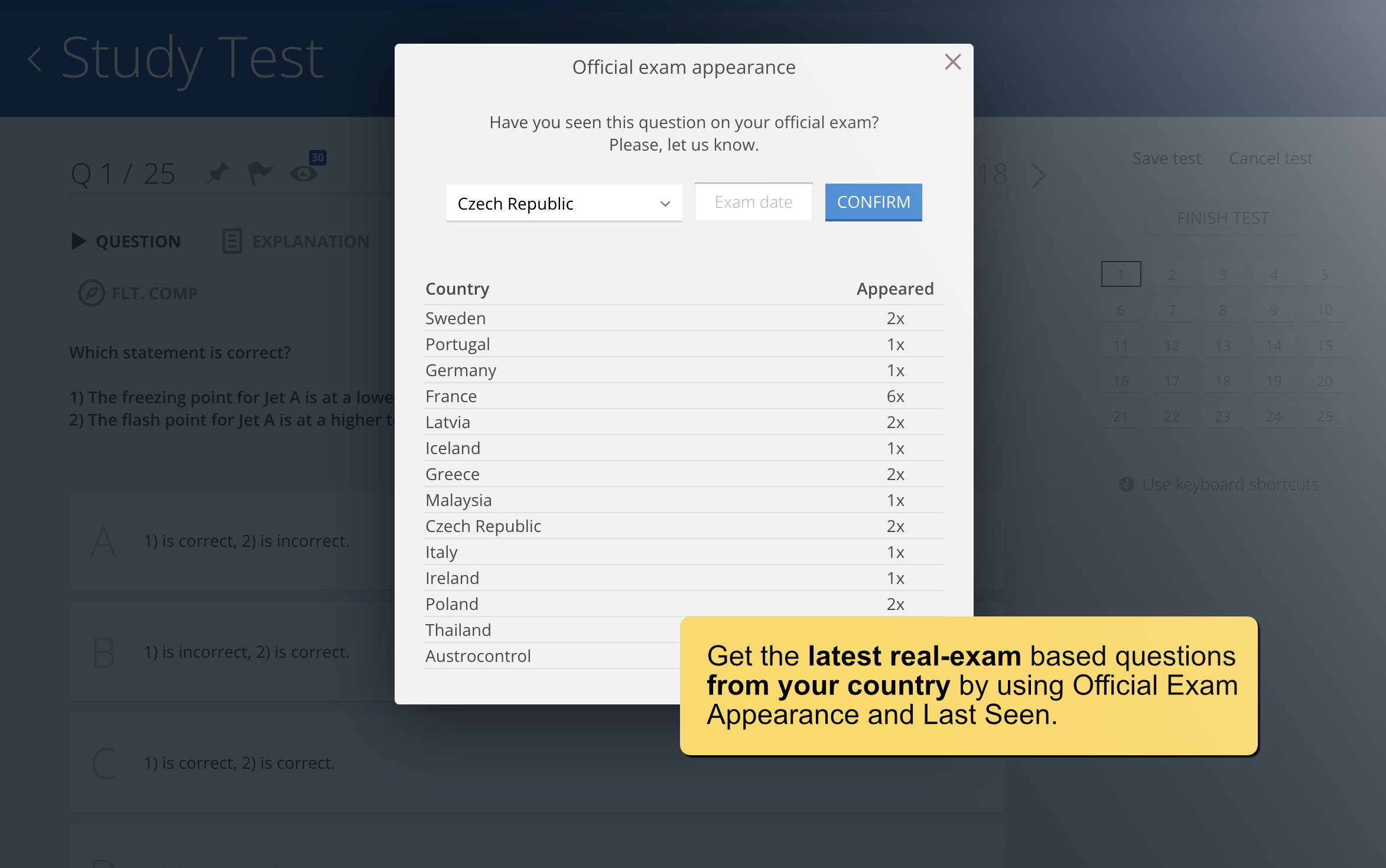Click the Cancel test link
This screenshot has height=868, width=1386.
point(1270,158)
